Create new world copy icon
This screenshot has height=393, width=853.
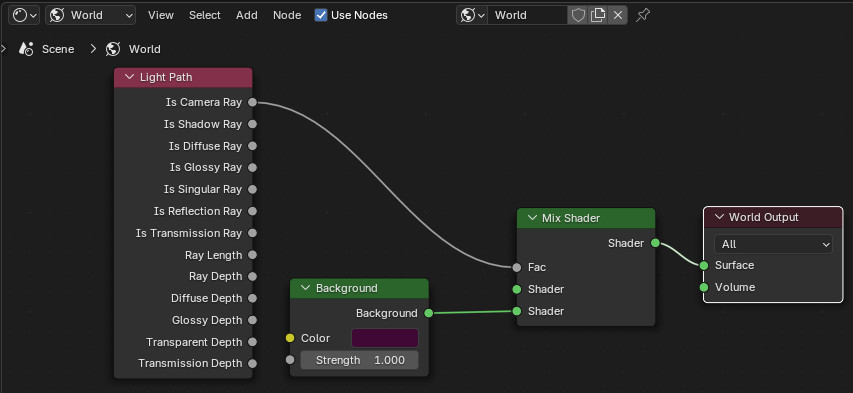pyautogui.click(x=598, y=15)
